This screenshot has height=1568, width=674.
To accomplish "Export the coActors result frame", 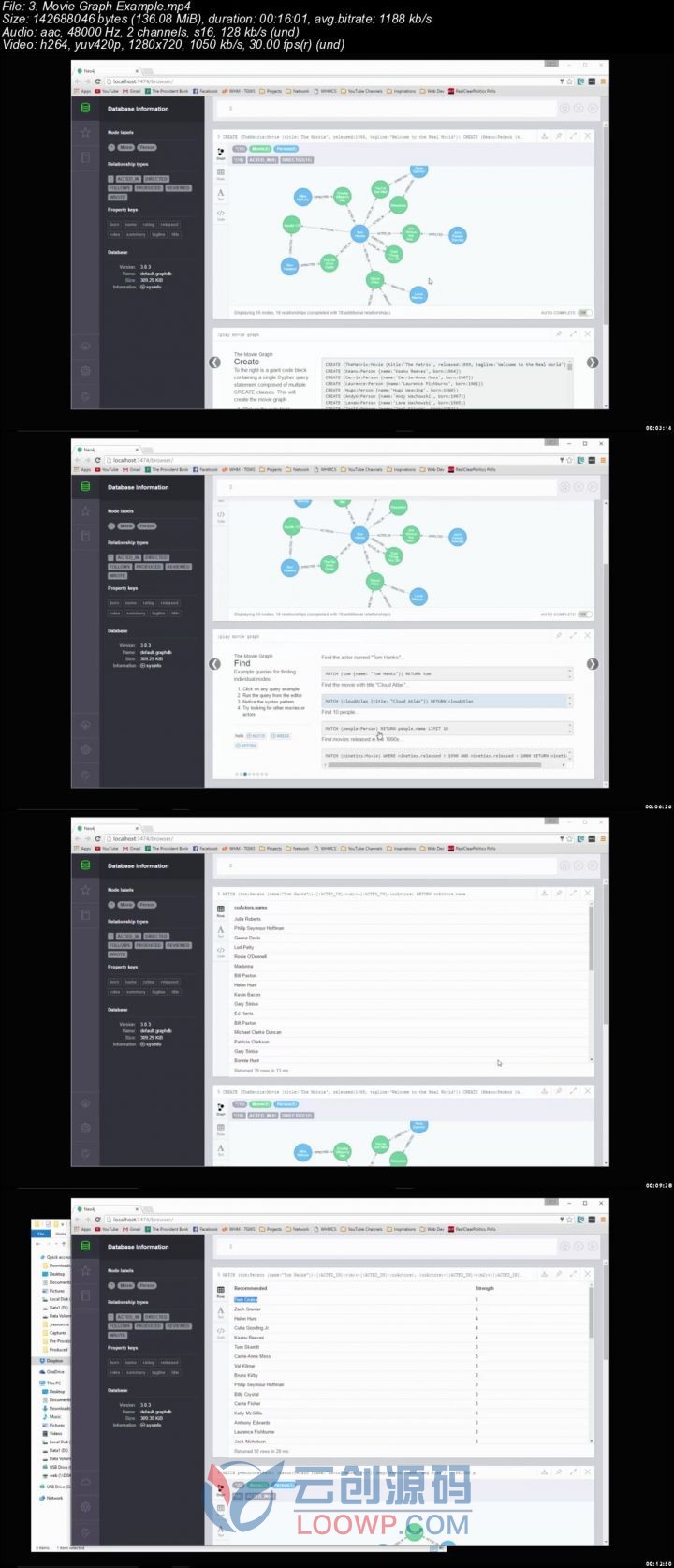I will (543, 893).
